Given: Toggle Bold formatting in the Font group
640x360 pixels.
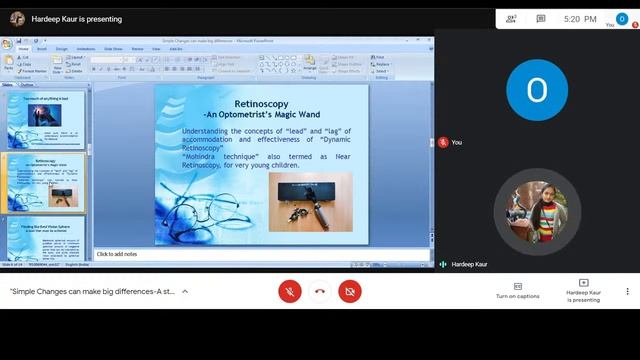Looking at the screenshot, I should pyautogui.click(x=94, y=69).
